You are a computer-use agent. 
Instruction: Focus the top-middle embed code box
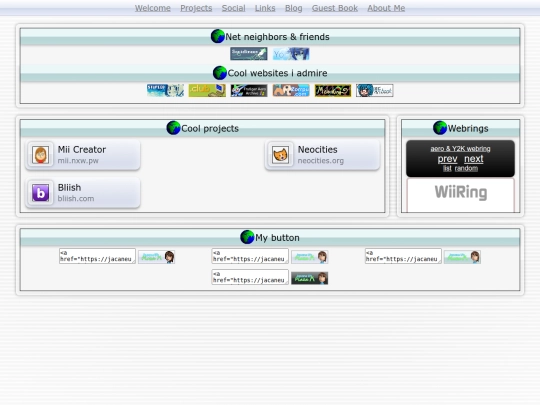250,256
